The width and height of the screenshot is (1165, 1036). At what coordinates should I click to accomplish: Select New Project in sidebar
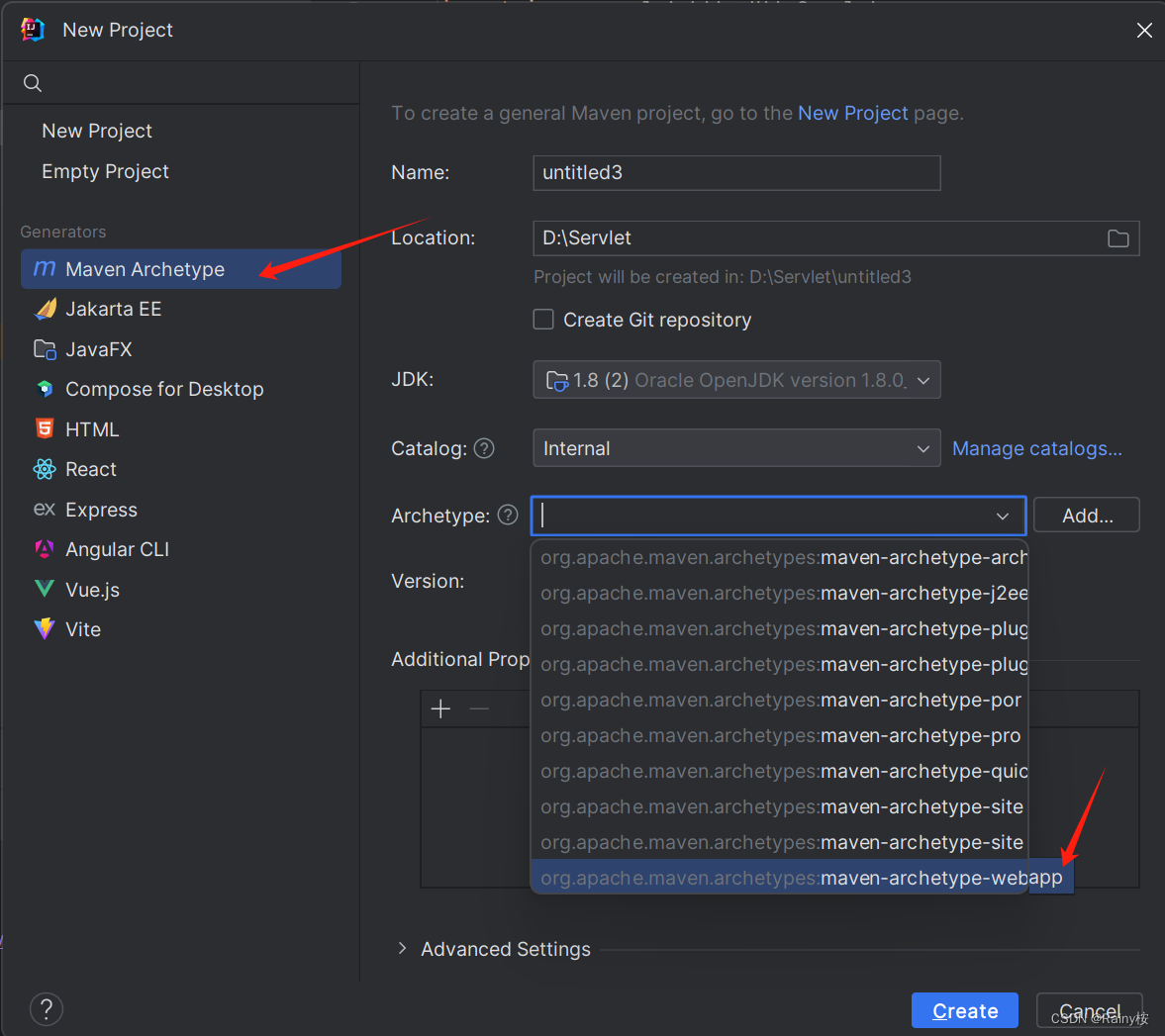pyautogui.click(x=97, y=131)
